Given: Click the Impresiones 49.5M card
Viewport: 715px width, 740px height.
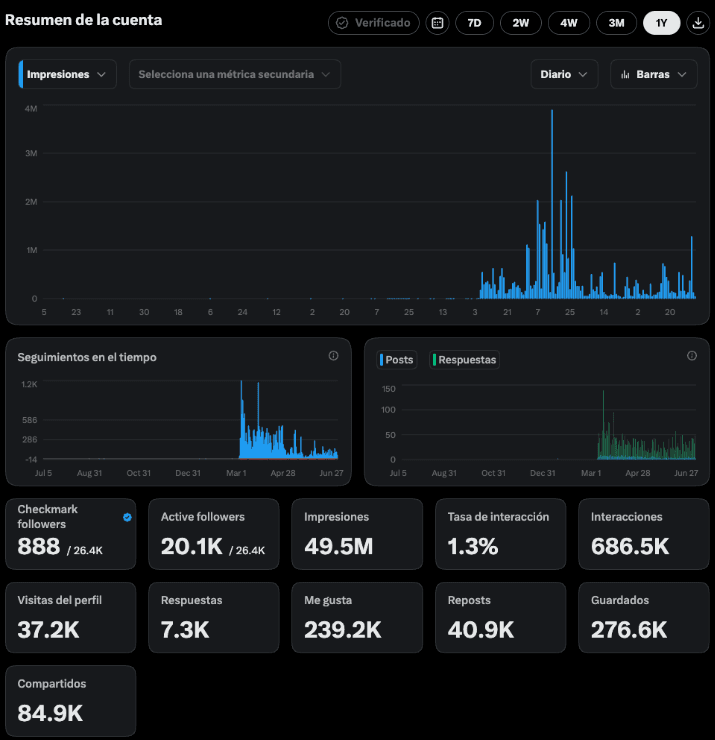Looking at the screenshot, I should pos(357,534).
